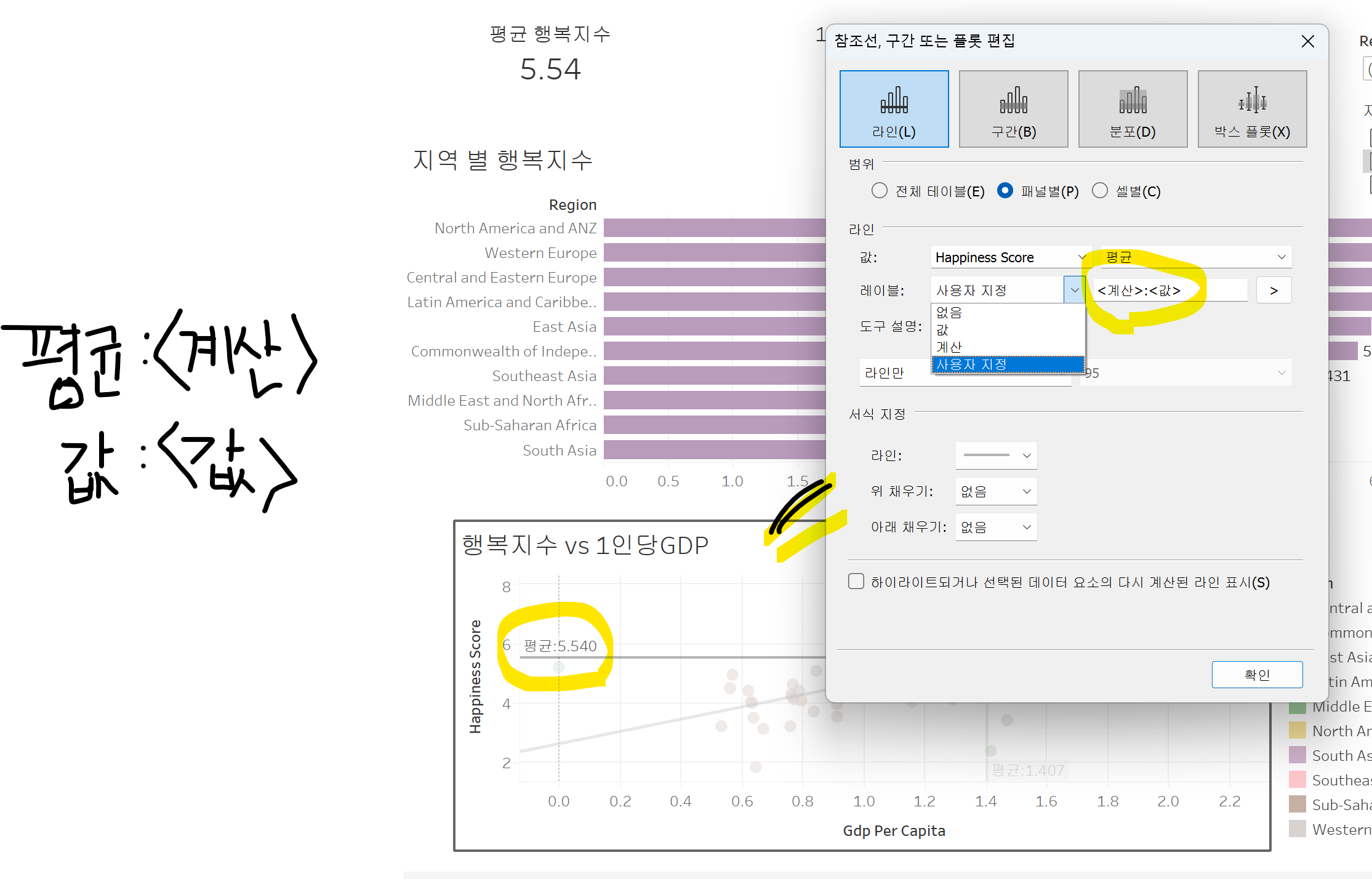Select 전체 테이블(E) scope option
The image size is (1372, 879).
tap(880, 191)
